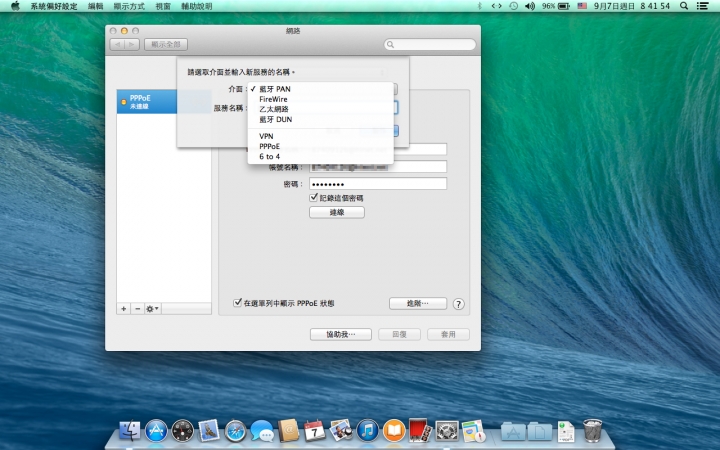Click the 密碼 password field
Image resolution: width=720 pixels, height=450 pixels.
point(378,184)
